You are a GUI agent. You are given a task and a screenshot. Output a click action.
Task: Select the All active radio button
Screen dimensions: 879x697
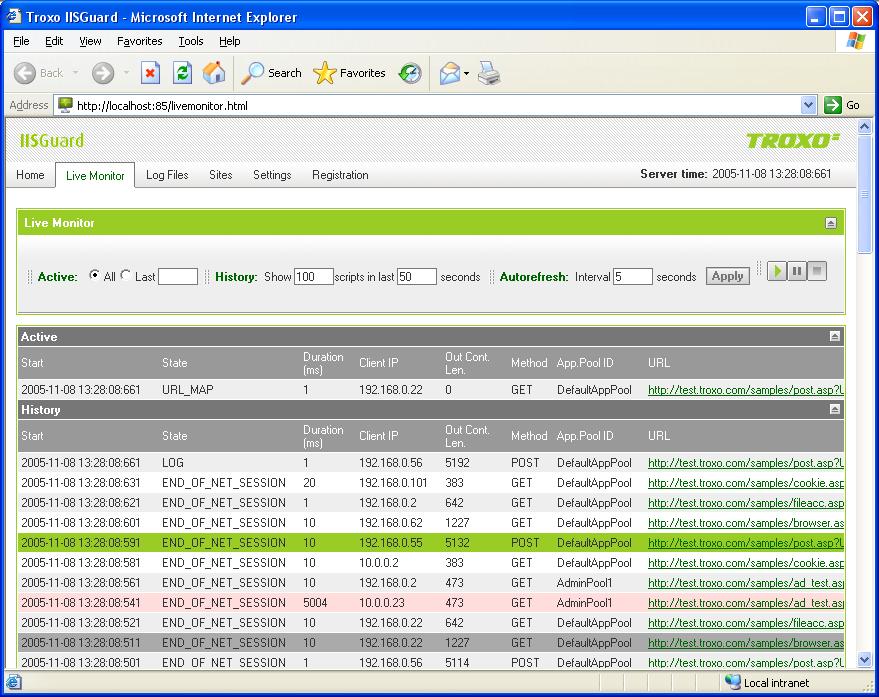[x=94, y=275]
